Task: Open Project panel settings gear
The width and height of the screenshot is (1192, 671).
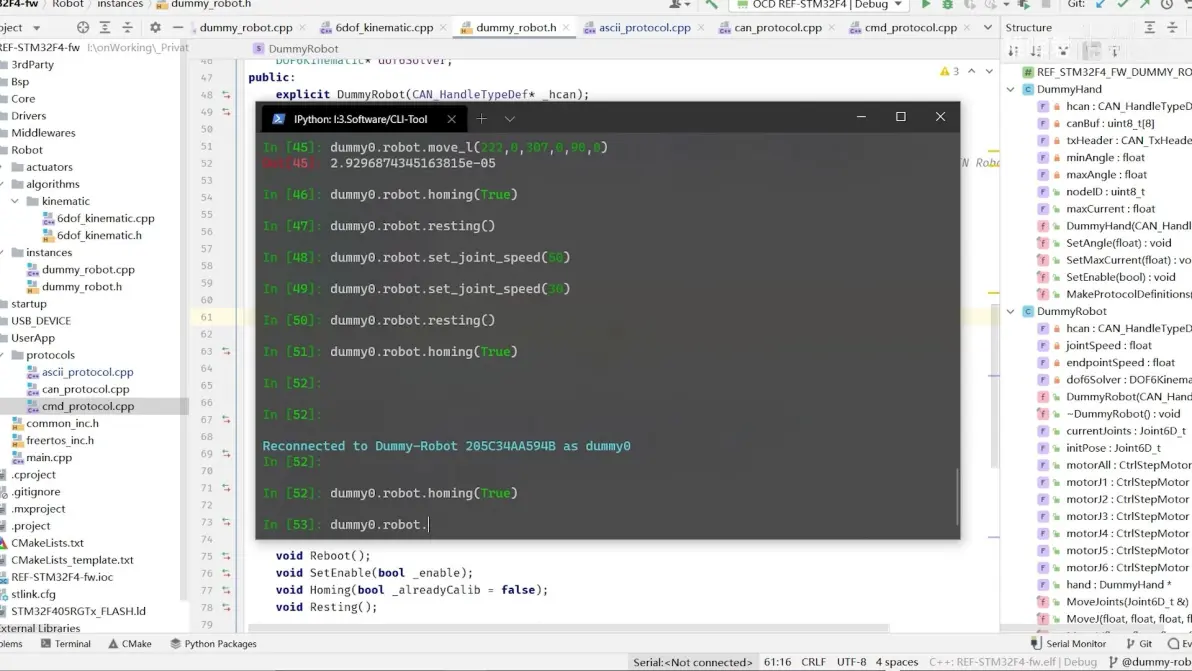Action: click(x=155, y=27)
